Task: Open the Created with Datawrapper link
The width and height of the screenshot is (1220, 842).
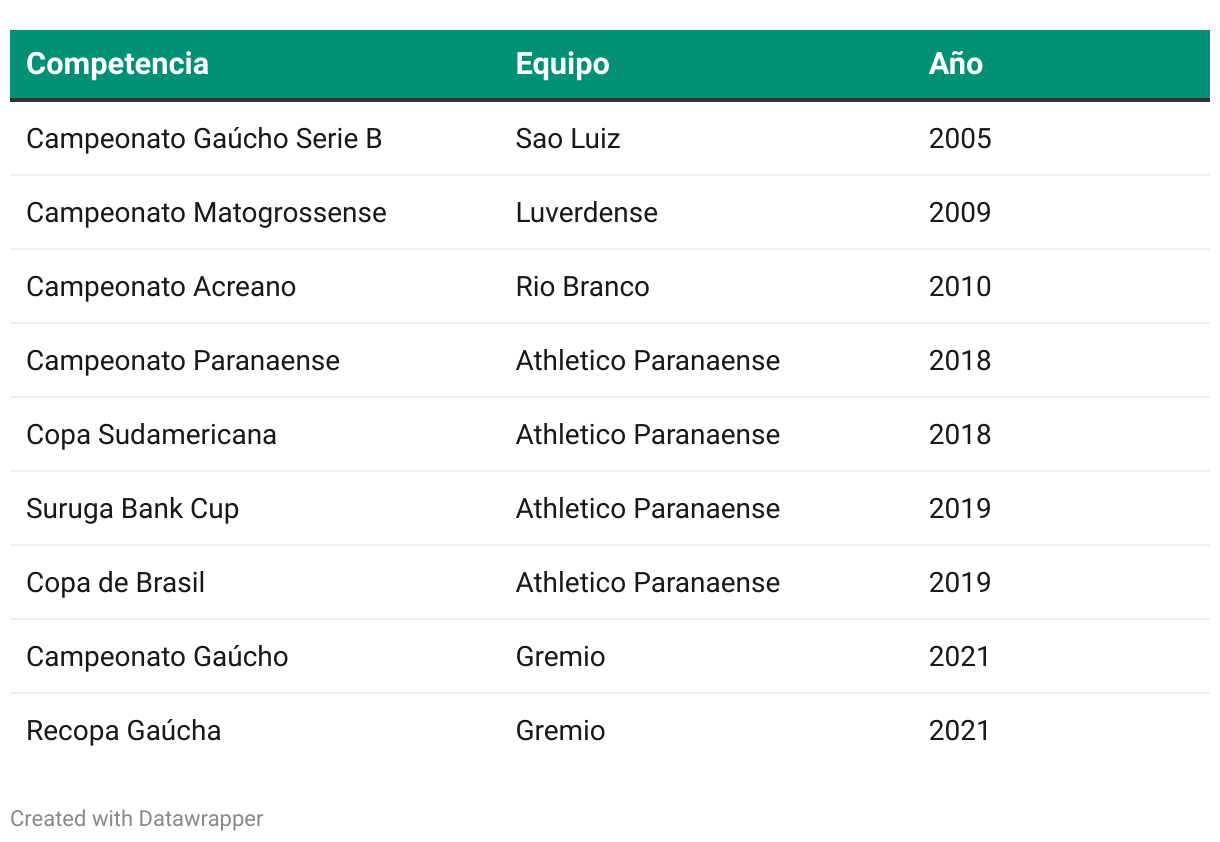Action: pos(137,819)
